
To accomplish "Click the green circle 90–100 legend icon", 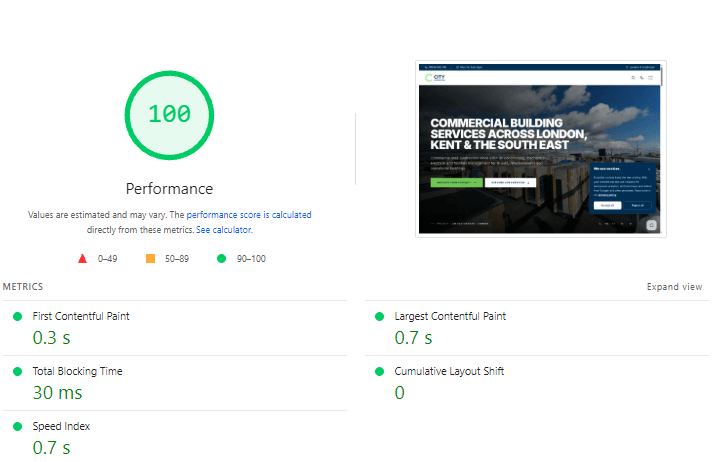I will pos(222,258).
